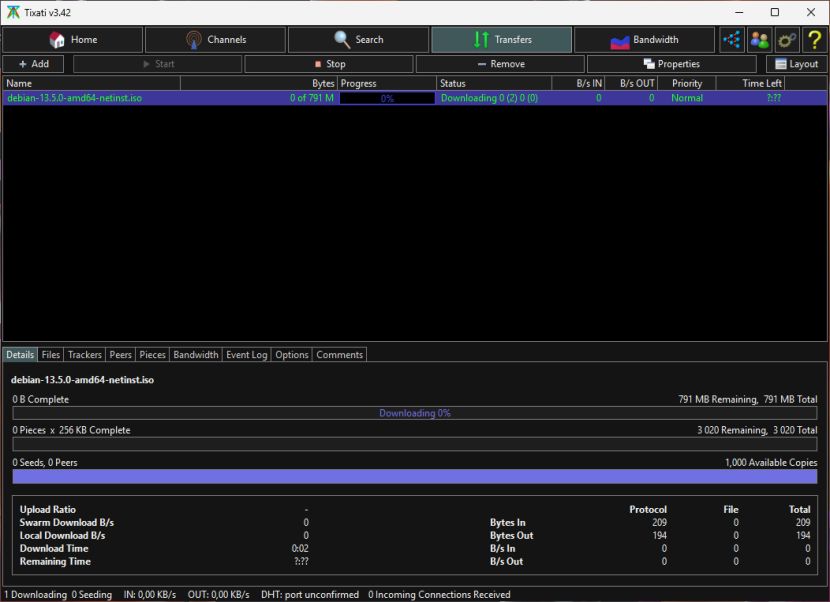The width and height of the screenshot is (830, 602).
Task: Sort by Time Left column header
Action: click(750, 83)
